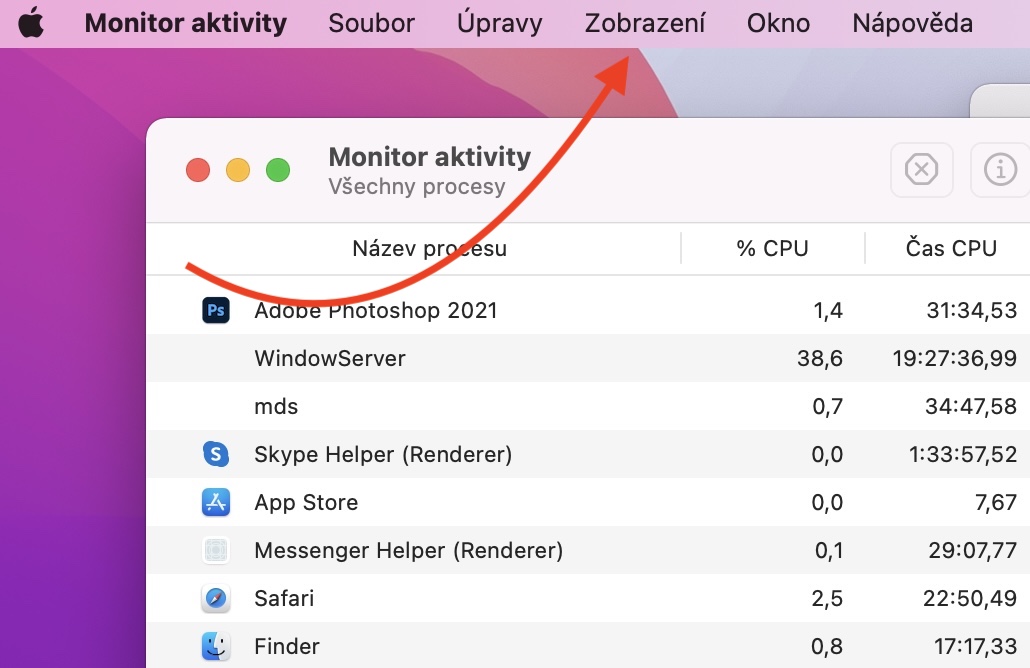Click the Adobe Photoshop app icon
This screenshot has width=1030, height=668.
[x=215, y=310]
